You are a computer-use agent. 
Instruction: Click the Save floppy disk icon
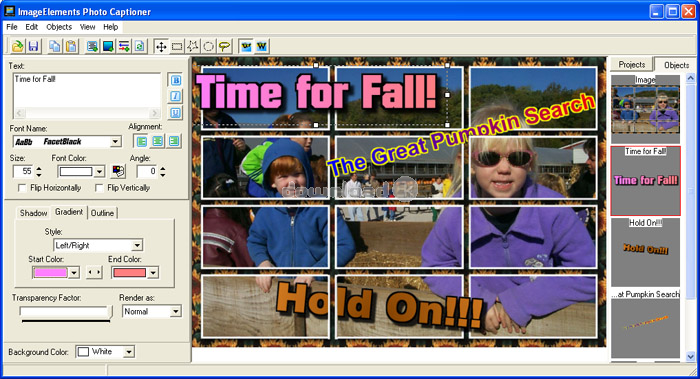33,46
